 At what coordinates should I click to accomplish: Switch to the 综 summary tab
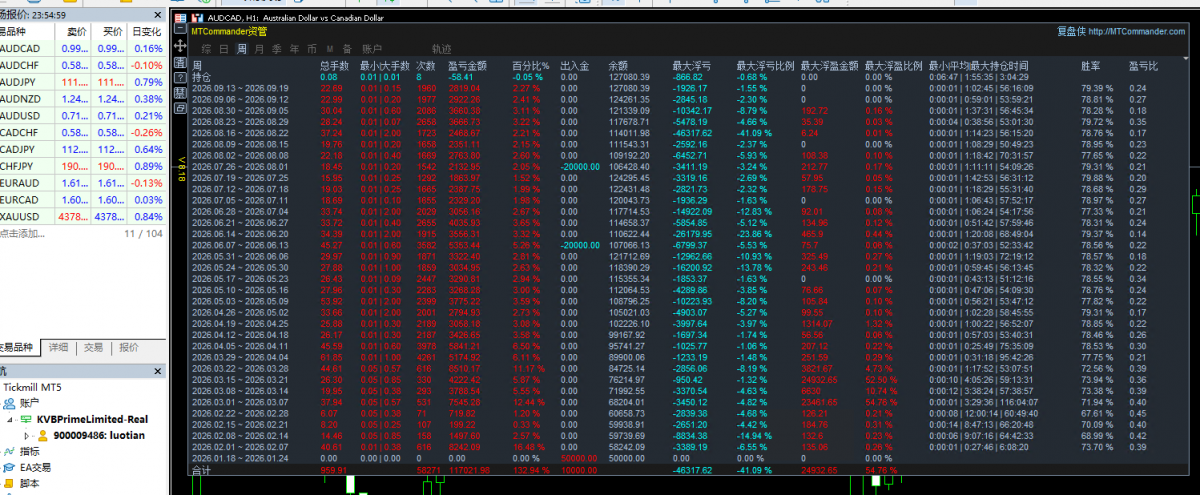coord(206,48)
